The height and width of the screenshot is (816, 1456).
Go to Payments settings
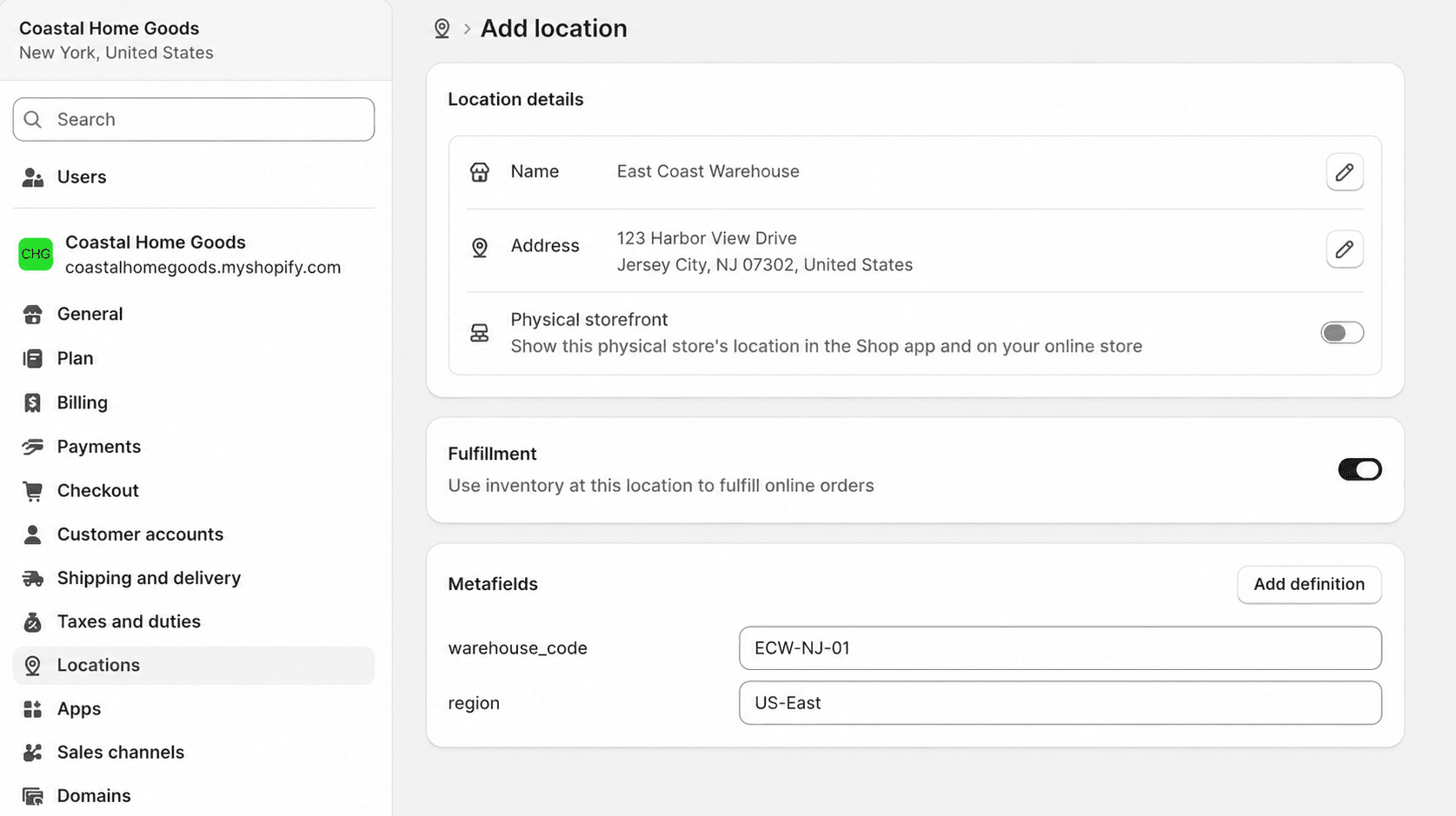[193, 447]
